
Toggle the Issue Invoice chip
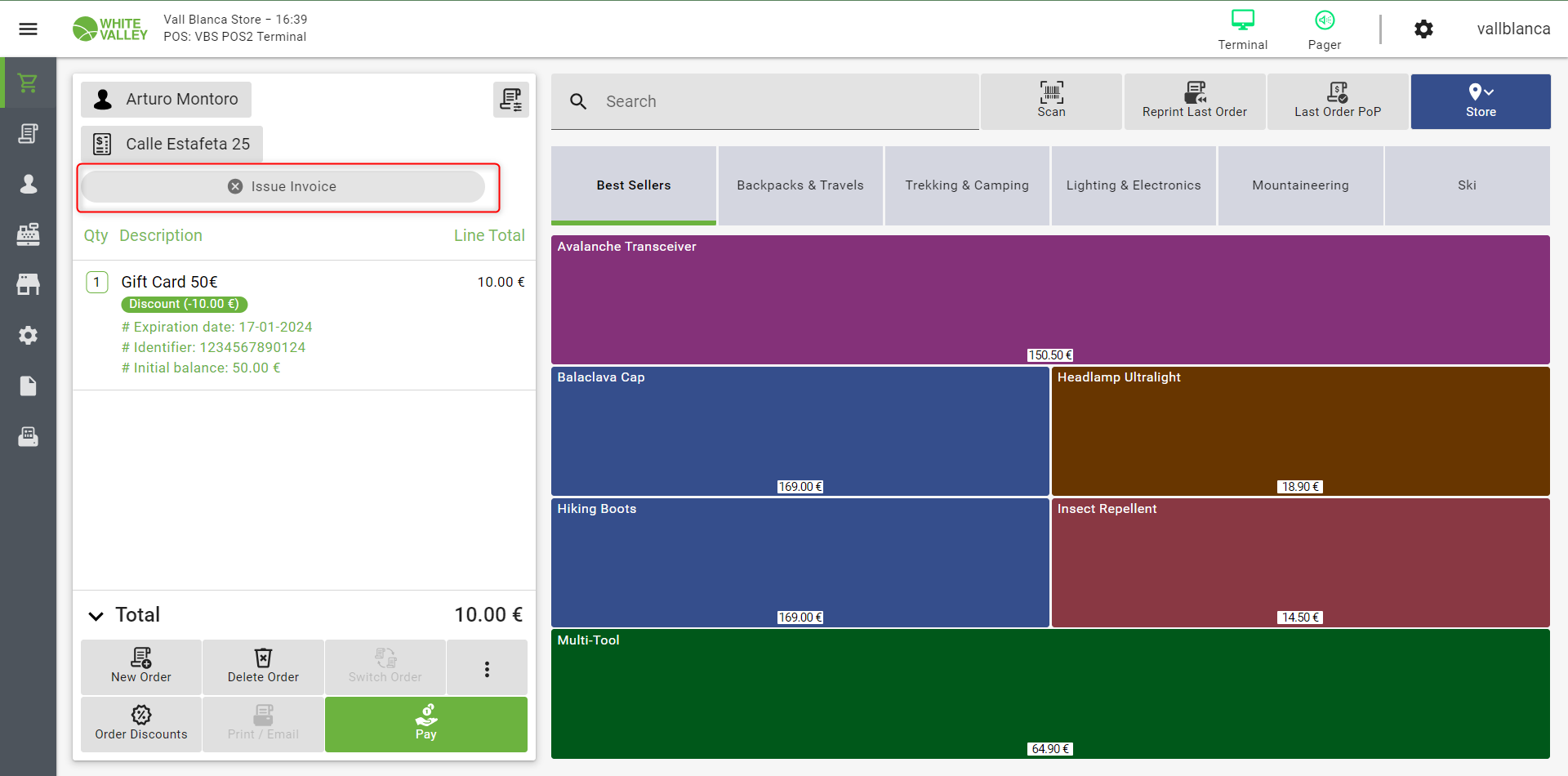[x=283, y=186]
